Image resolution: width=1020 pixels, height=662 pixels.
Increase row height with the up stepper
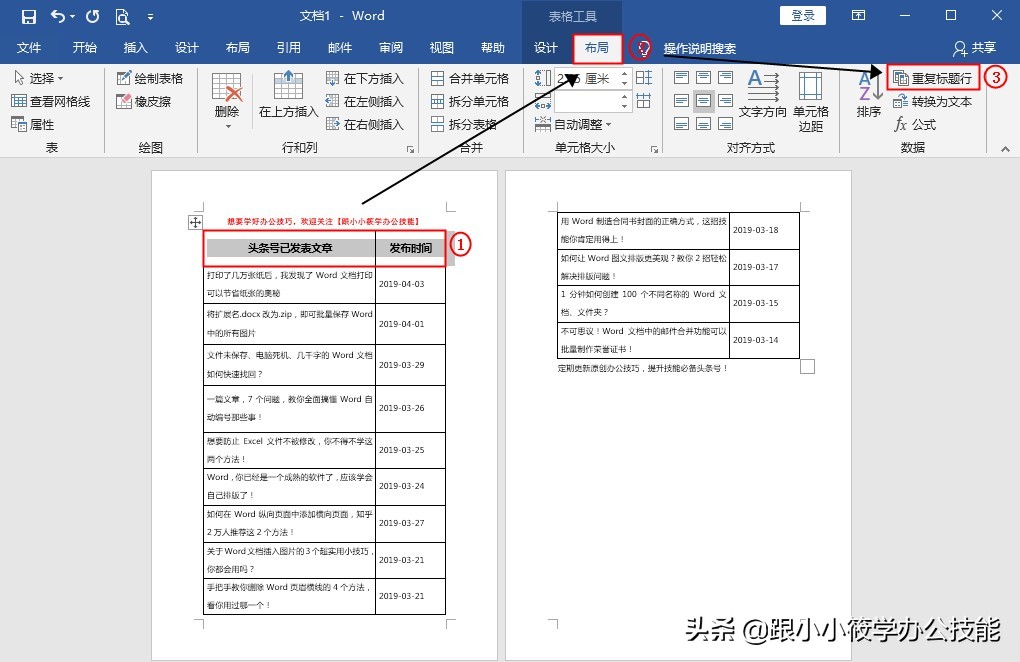pos(625,72)
